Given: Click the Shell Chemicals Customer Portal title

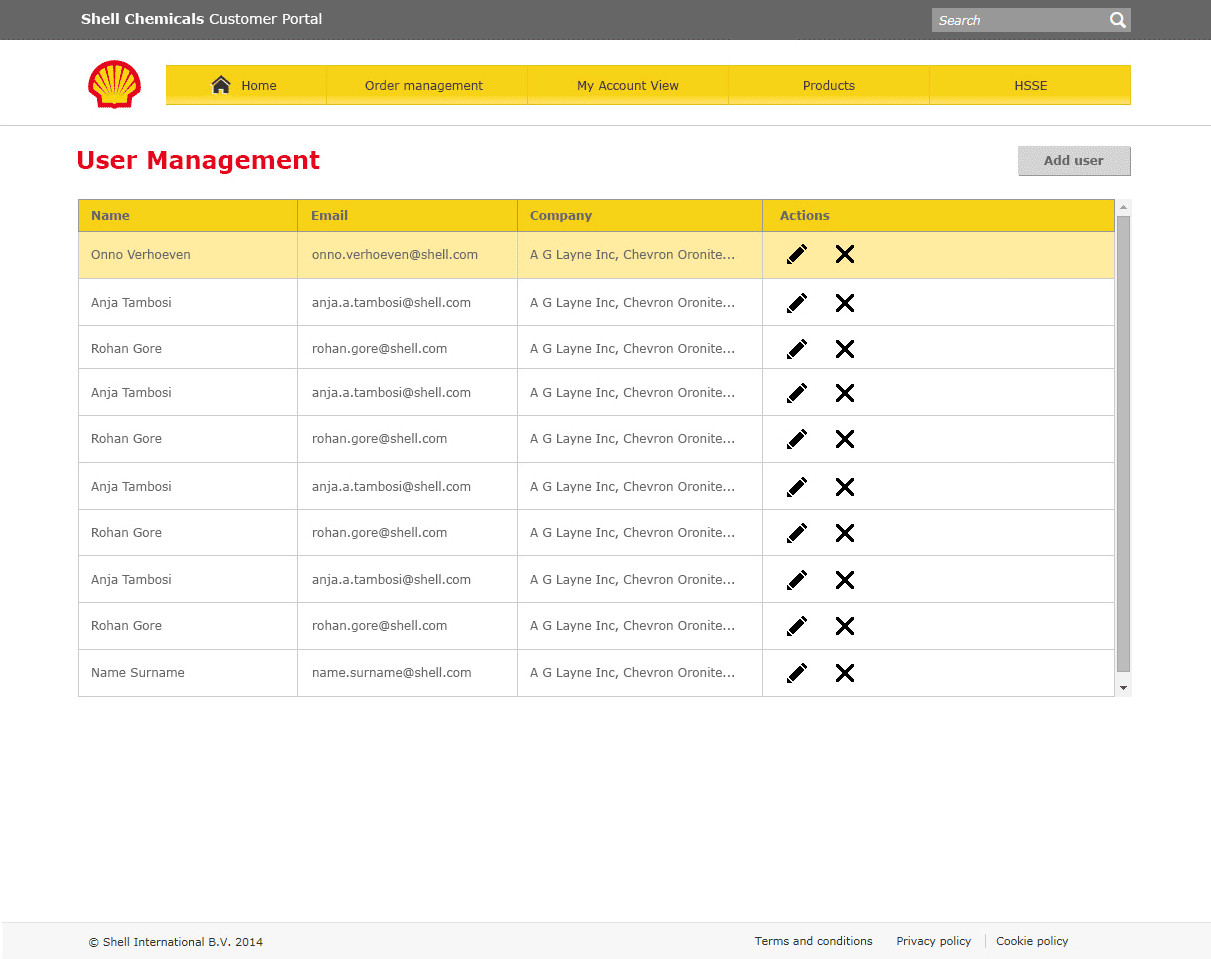Looking at the screenshot, I should click(x=201, y=19).
